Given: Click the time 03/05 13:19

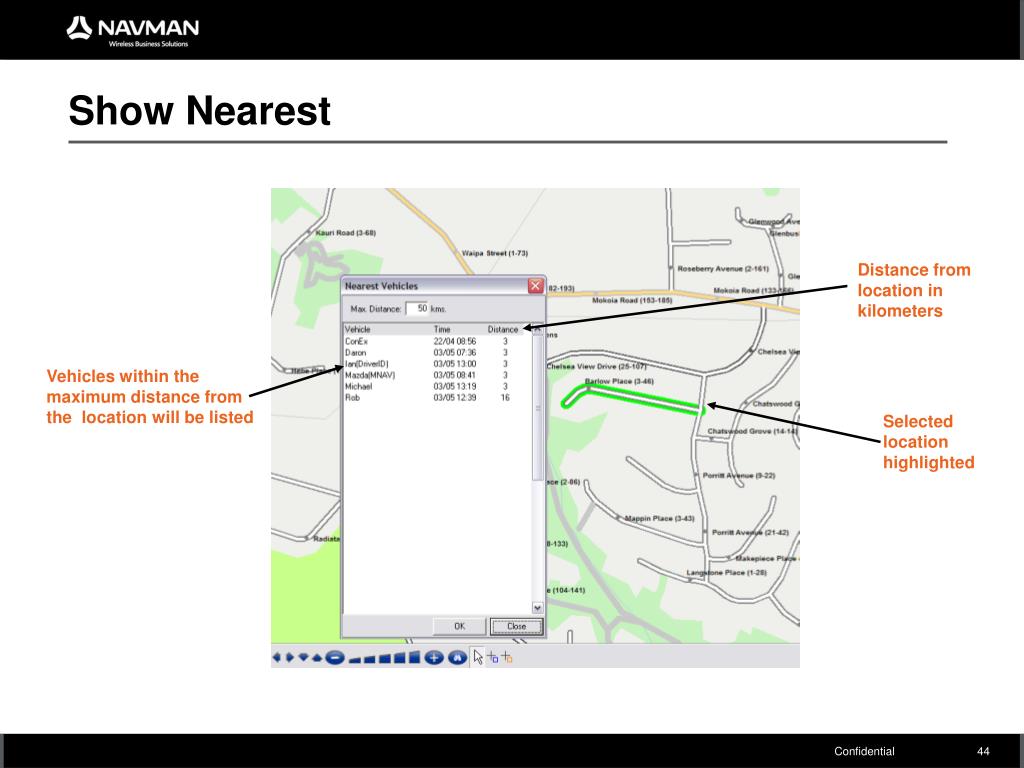Looking at the screenshot, I should coord(455,387).
